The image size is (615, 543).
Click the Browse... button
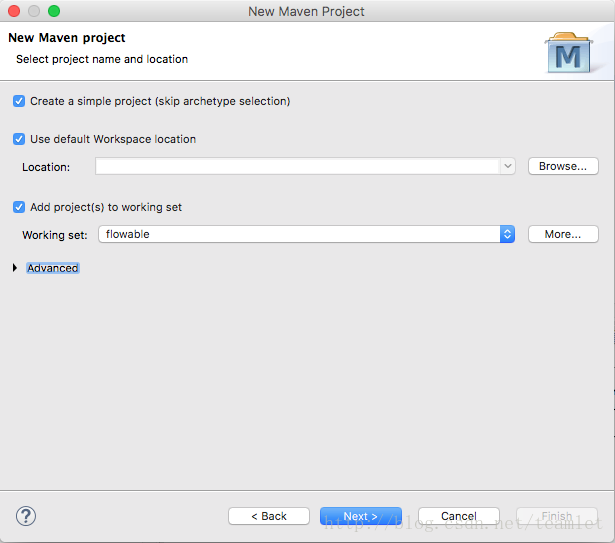tap(563, 166)
